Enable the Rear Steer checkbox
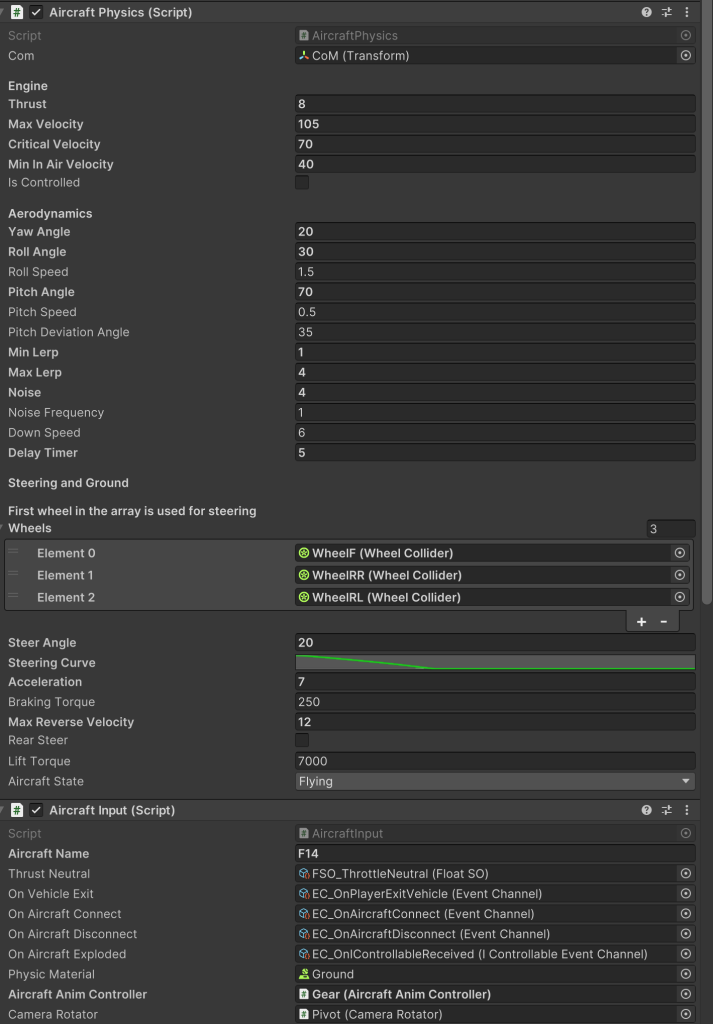The width and height of the screenshot is (713, 1024). point(302,740)
